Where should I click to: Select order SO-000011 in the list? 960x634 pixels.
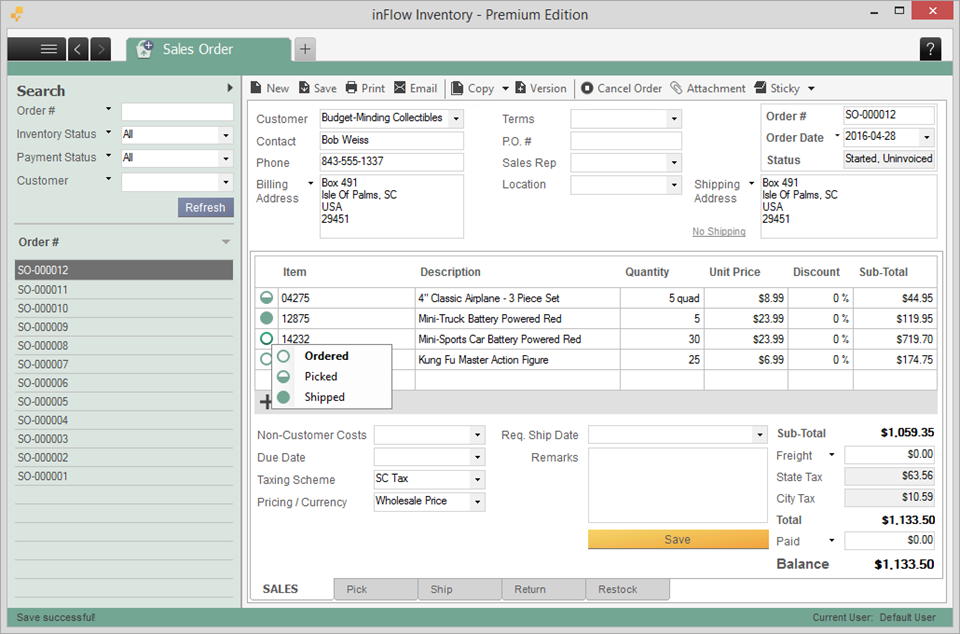click(x=124, y=289)
